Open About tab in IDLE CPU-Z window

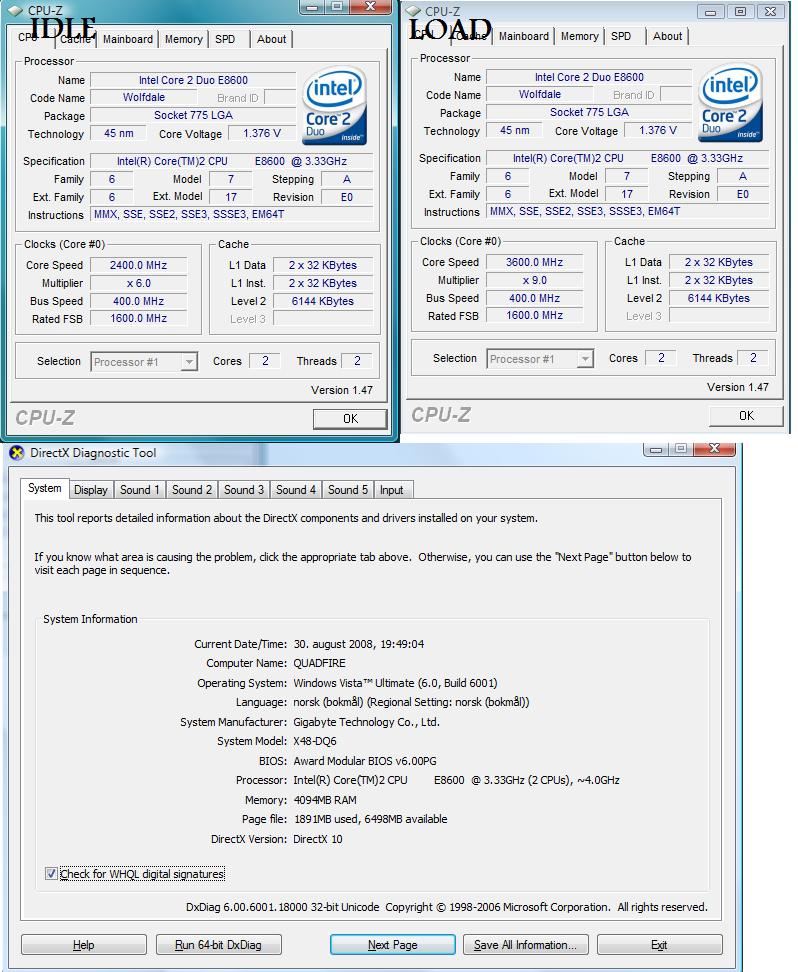[x=272, y=39]
